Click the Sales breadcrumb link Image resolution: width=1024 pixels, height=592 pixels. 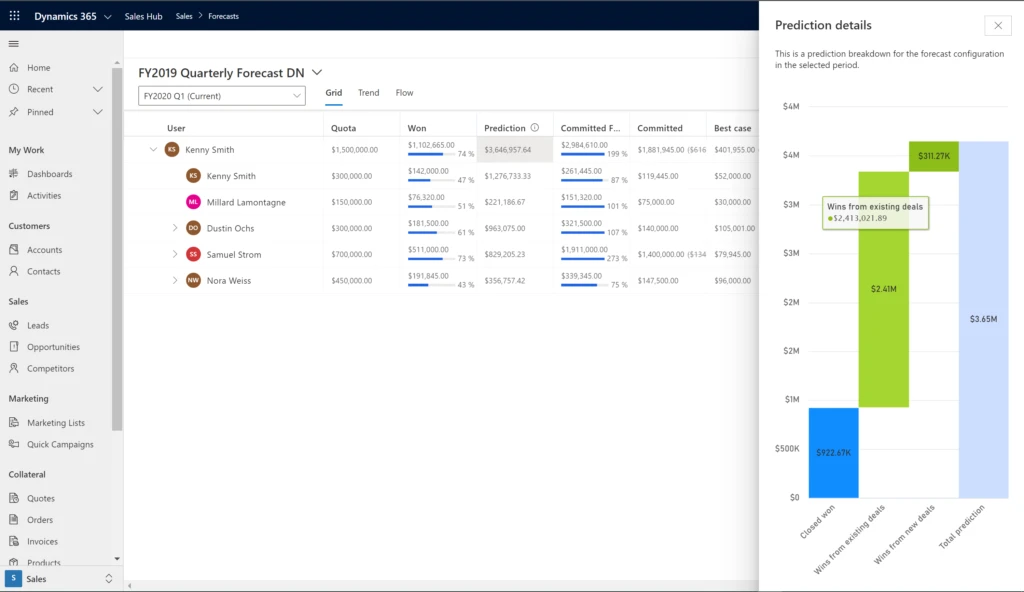(184, 16)
